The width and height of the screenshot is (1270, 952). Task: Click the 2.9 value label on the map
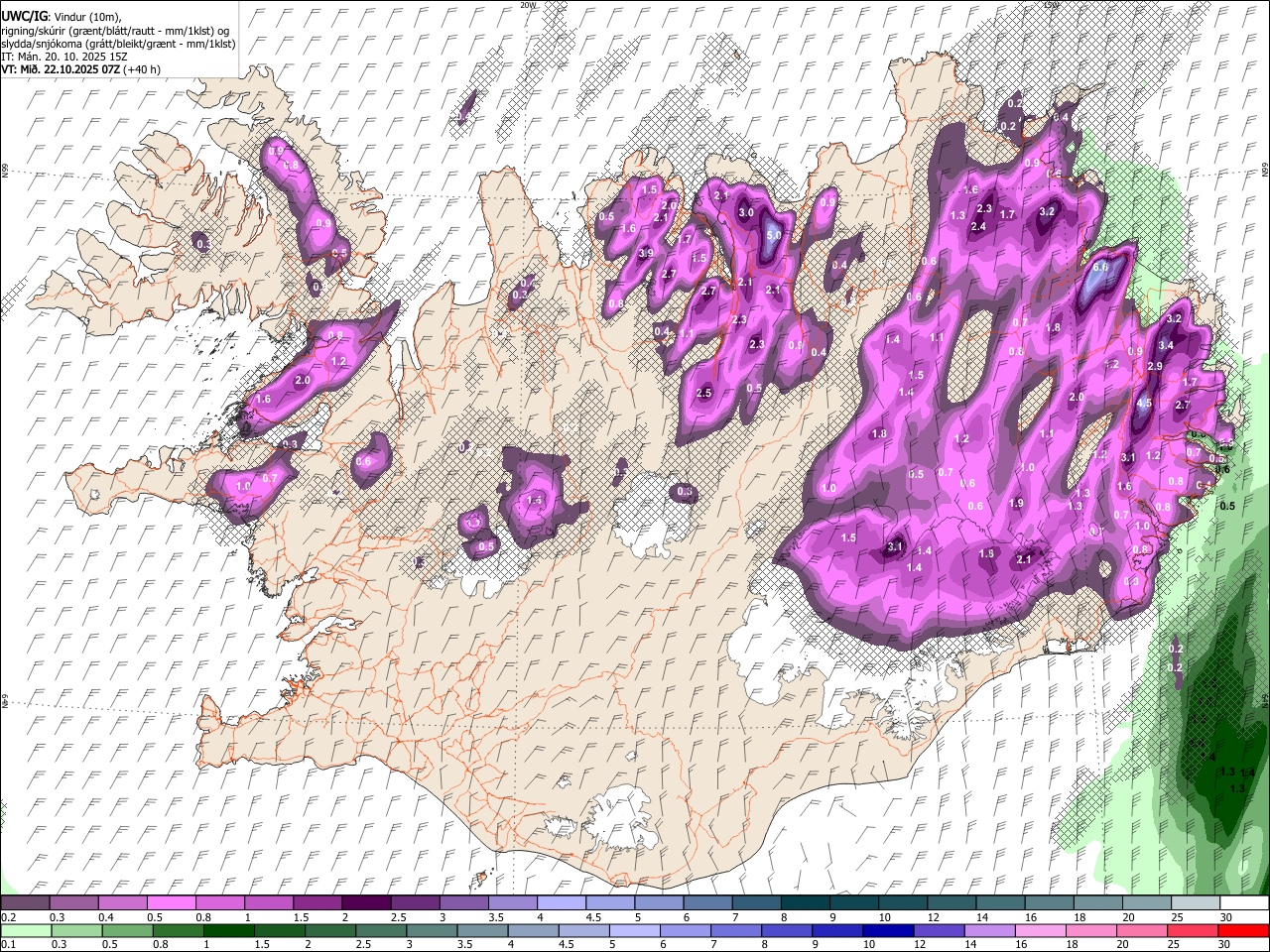pyautogui.click(x=1155, y=366)
